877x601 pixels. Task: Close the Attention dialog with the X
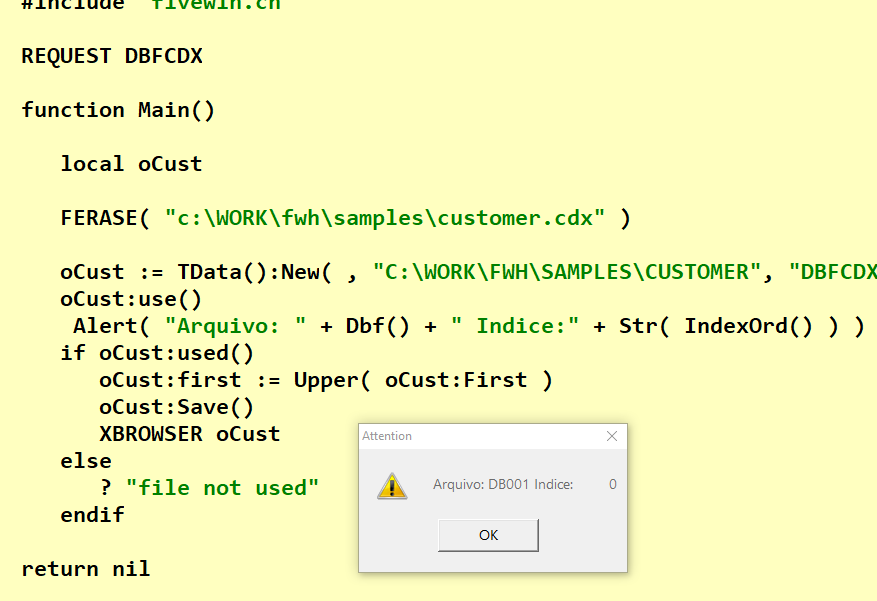pos(612,436)
